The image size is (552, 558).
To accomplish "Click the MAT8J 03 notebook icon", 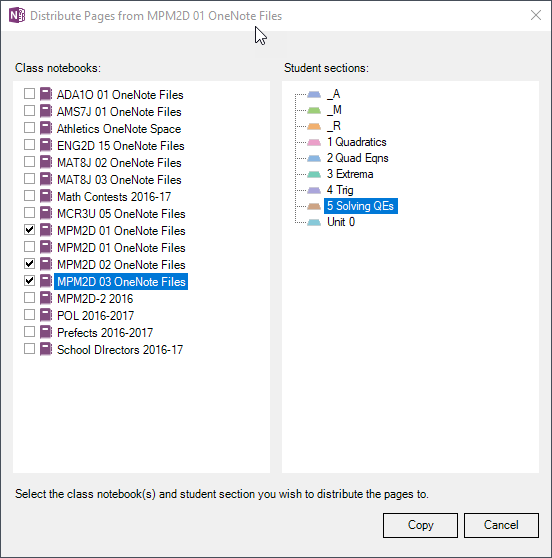I will 46,179.
